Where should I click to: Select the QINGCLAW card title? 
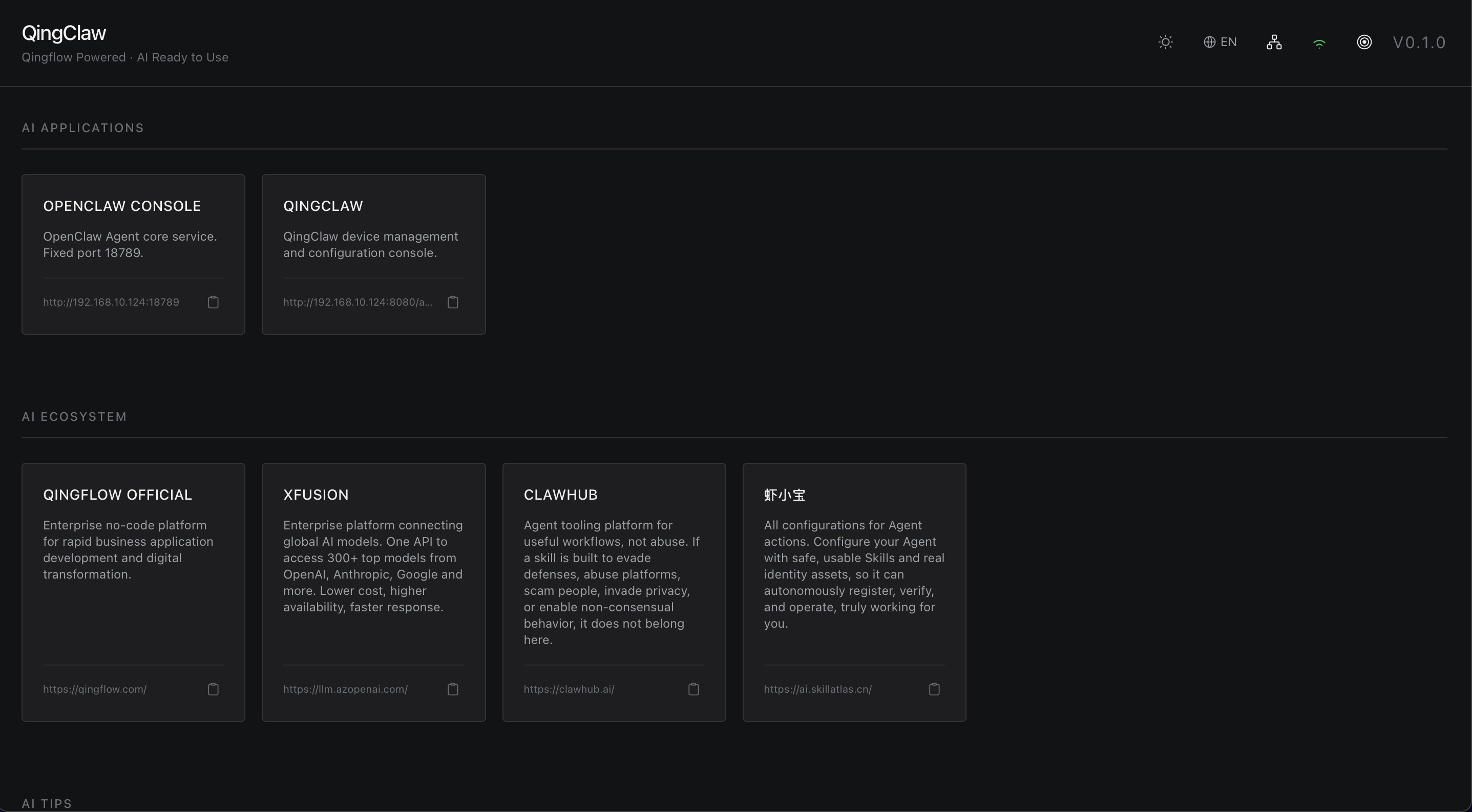[323, 206]
